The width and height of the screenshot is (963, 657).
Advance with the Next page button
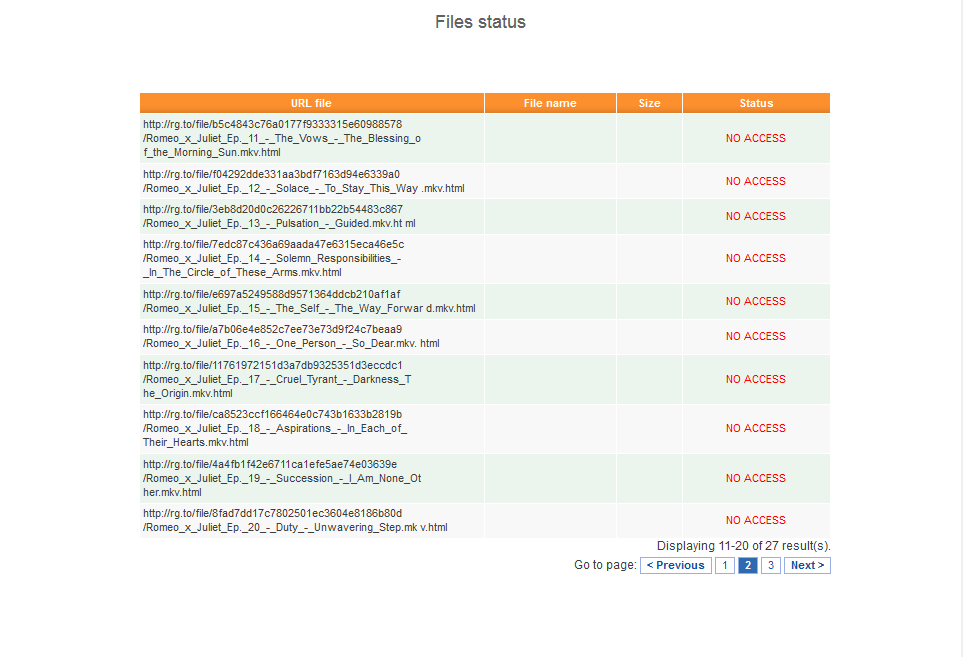(x=807, y=565)
